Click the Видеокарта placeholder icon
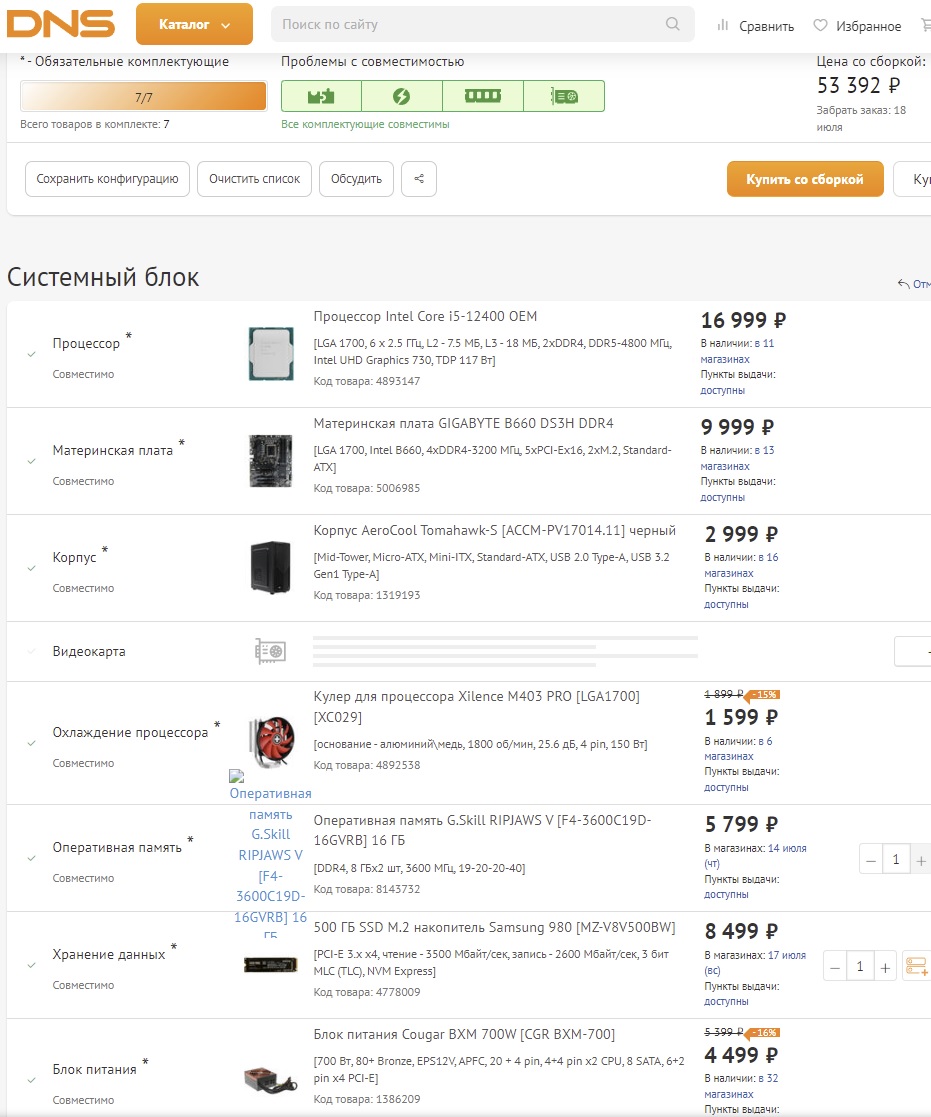Viewport: 931px width, 1117px height. 271,651
